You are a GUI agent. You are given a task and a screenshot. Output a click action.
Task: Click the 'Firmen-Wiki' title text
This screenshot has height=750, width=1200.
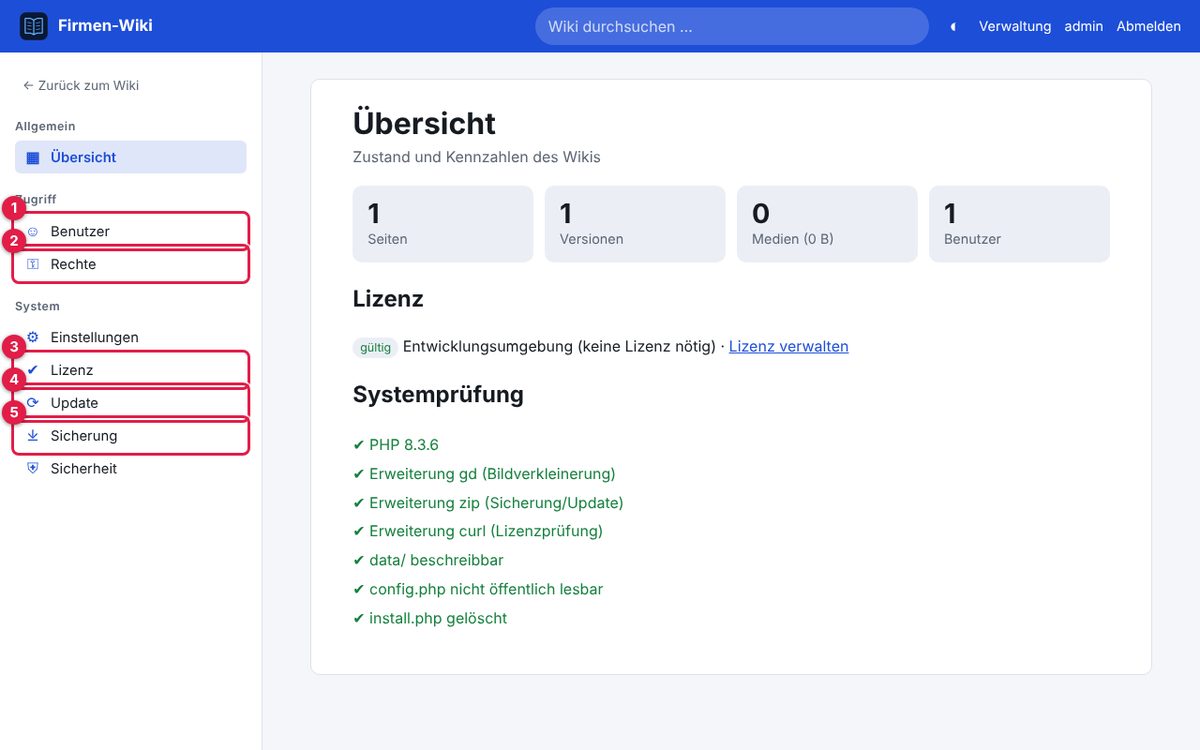tap(105, 26)
